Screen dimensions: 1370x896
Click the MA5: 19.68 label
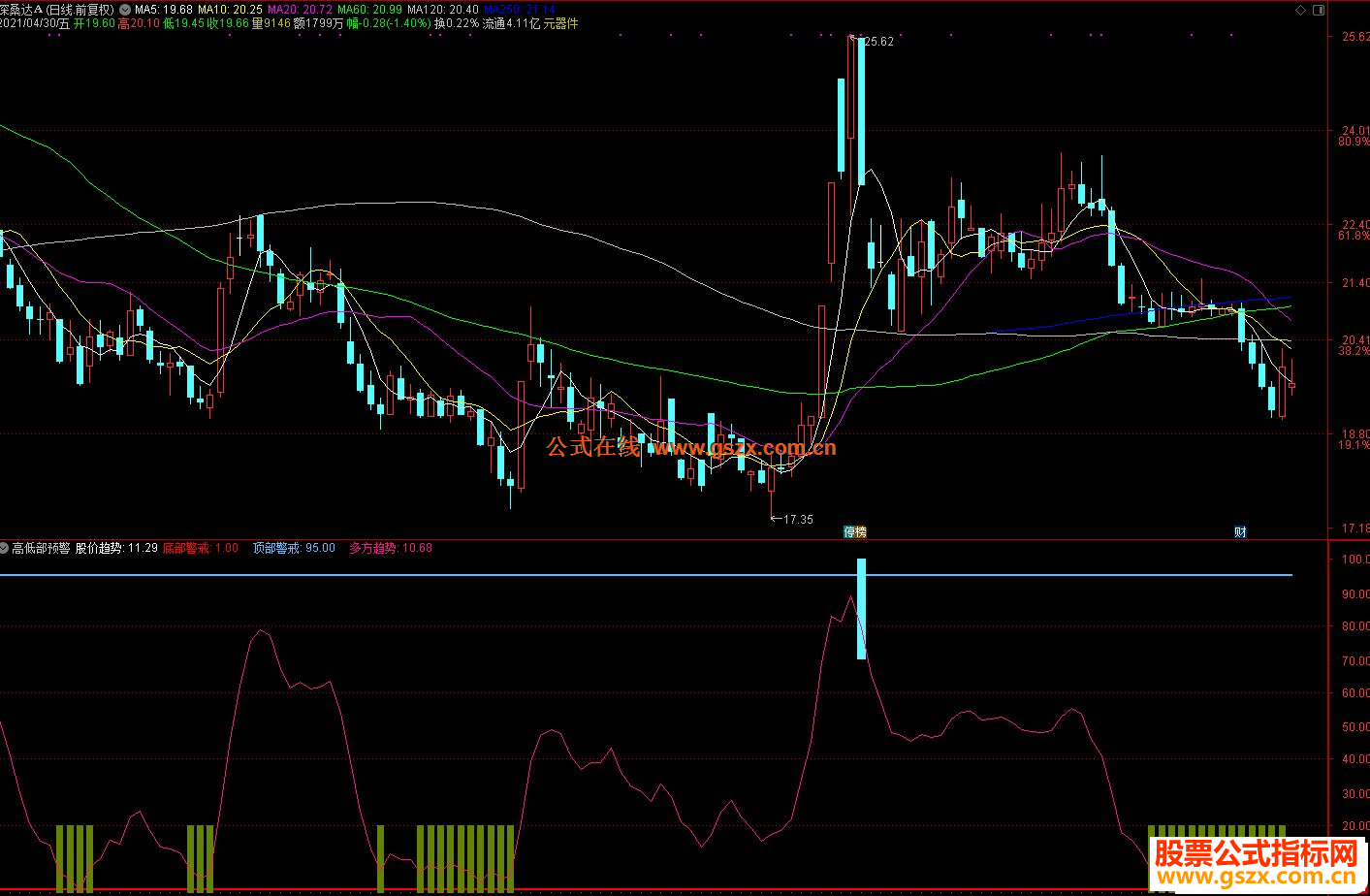point(163,10)
